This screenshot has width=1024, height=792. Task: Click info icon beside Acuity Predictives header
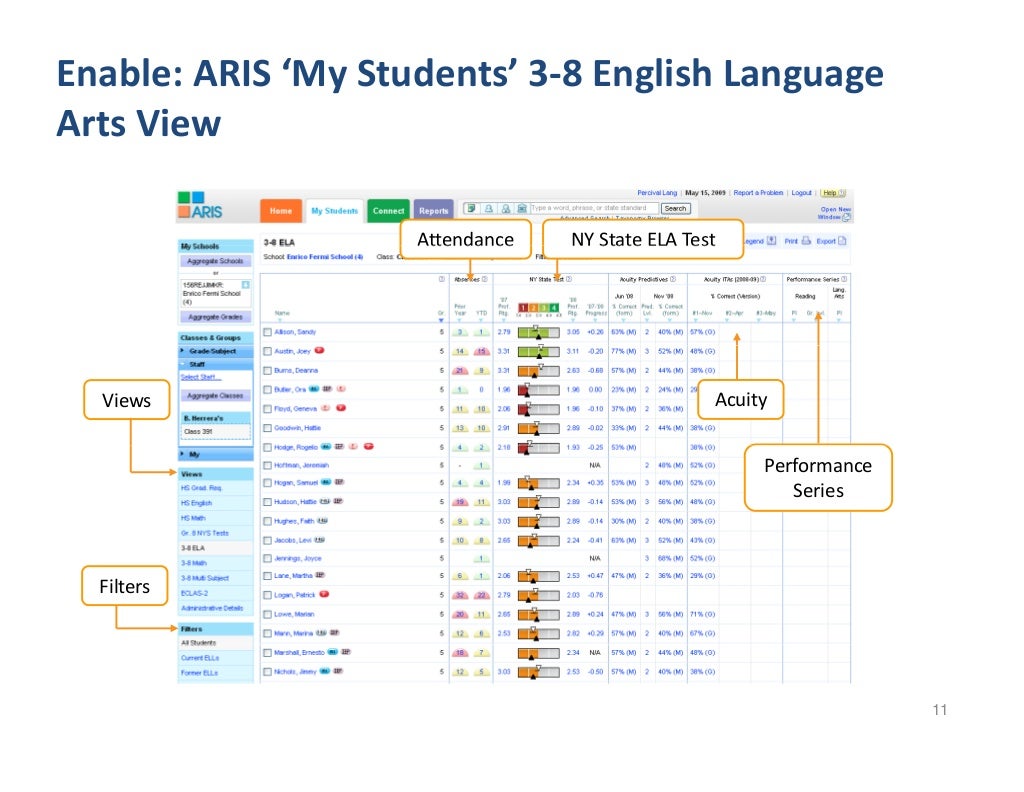(673, 279)
